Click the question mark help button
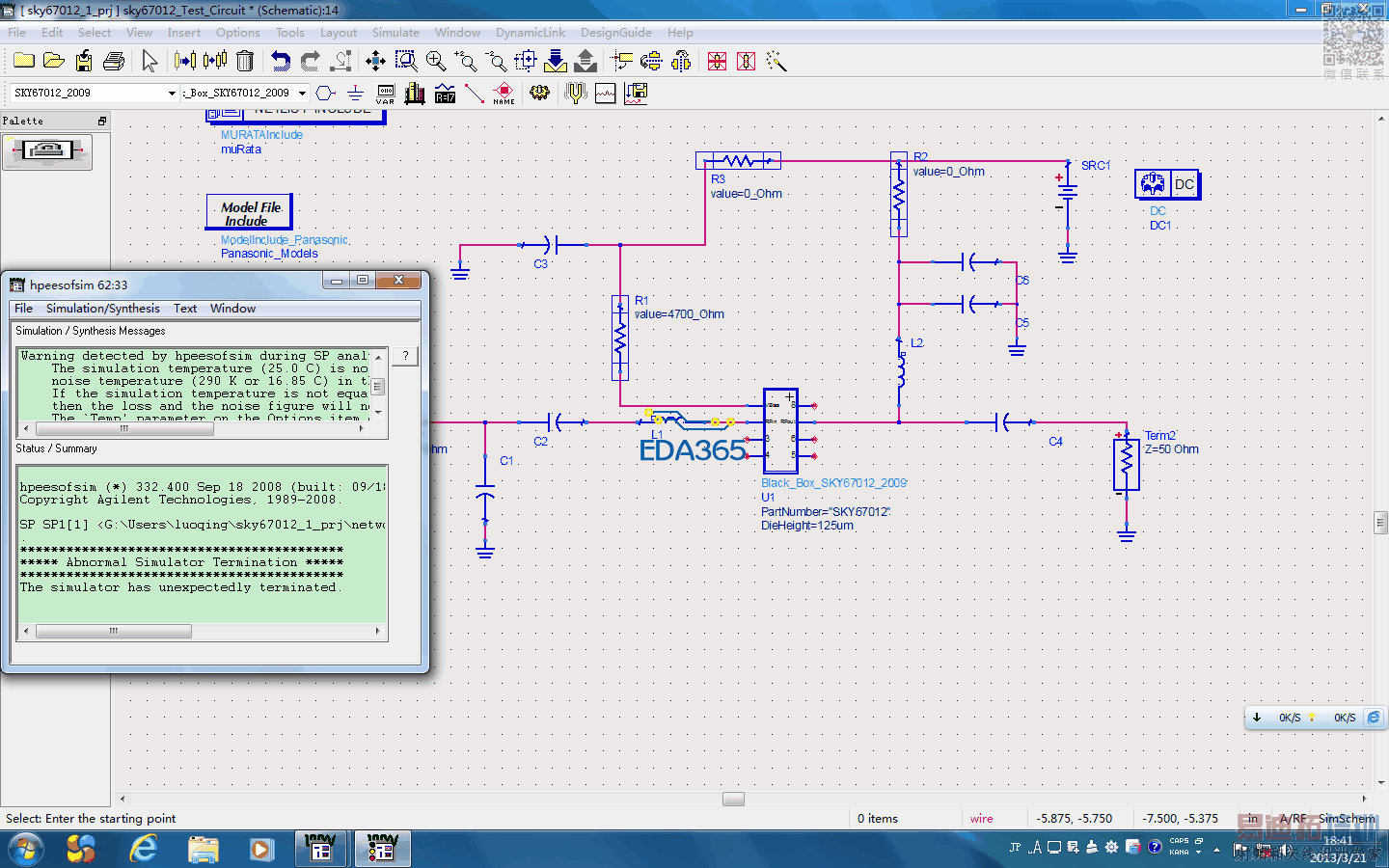The height and width of the screenshot is (868, 1389). tap(405, 356)
